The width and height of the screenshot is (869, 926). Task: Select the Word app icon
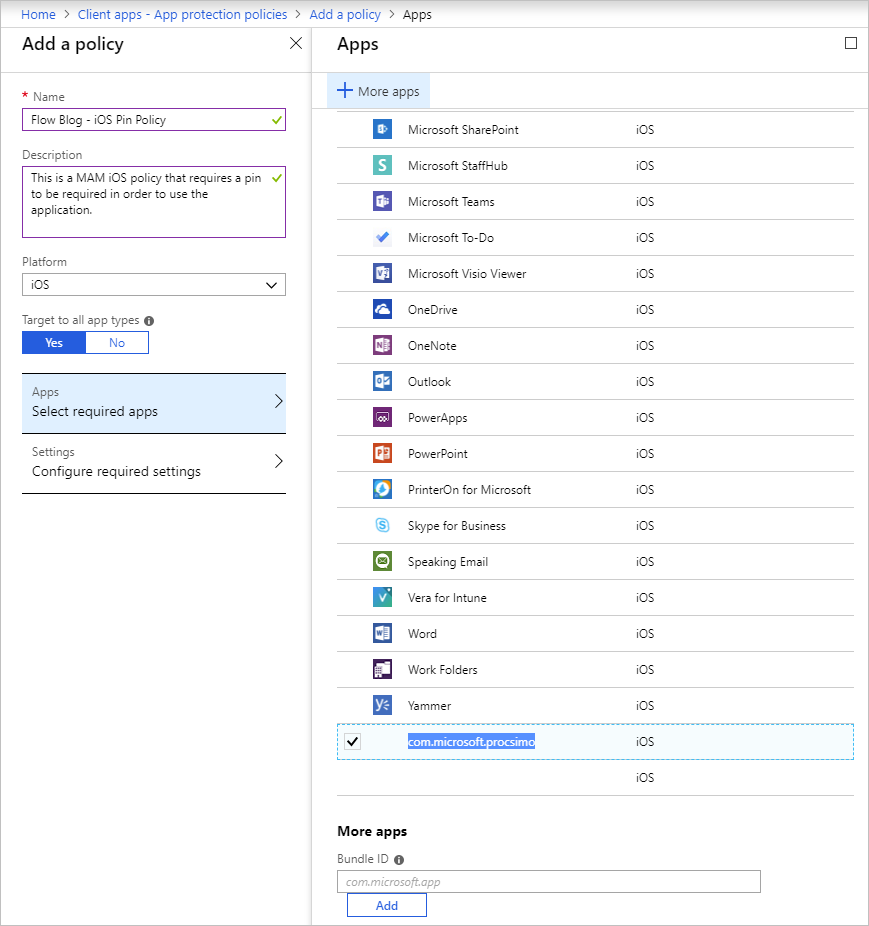tap(381, 634)
